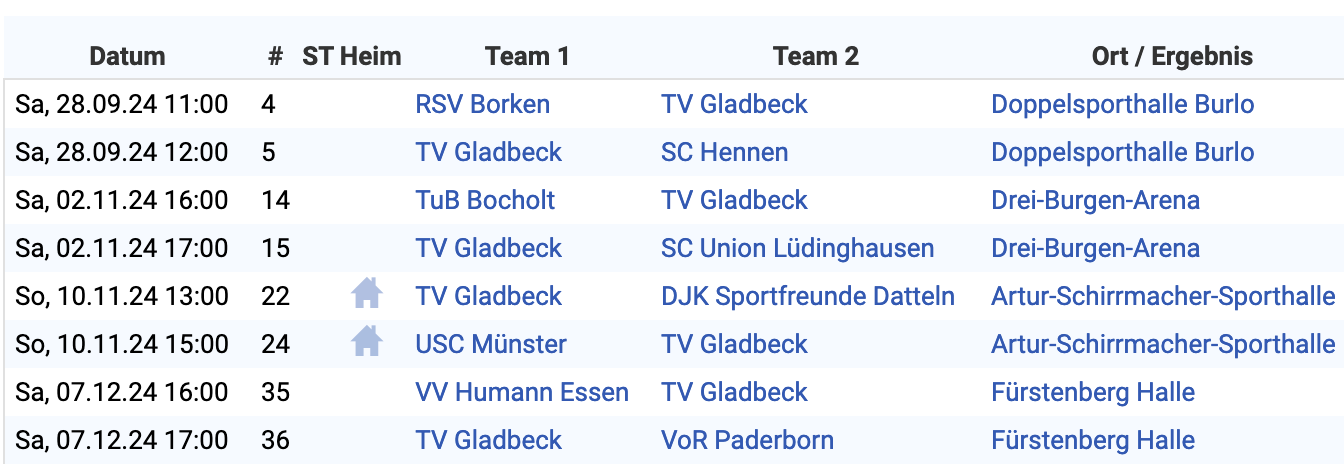Open TuB Bocholt team link
This screenshot has height=464, width=1344.
(485, 200)
